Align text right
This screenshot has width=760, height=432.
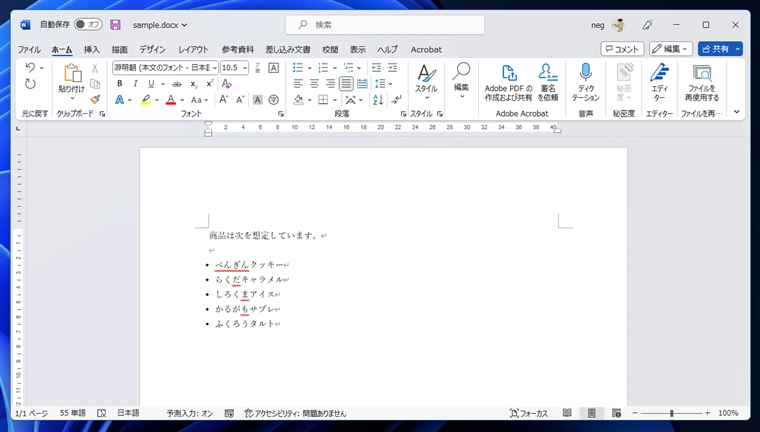tap(330, 84)
